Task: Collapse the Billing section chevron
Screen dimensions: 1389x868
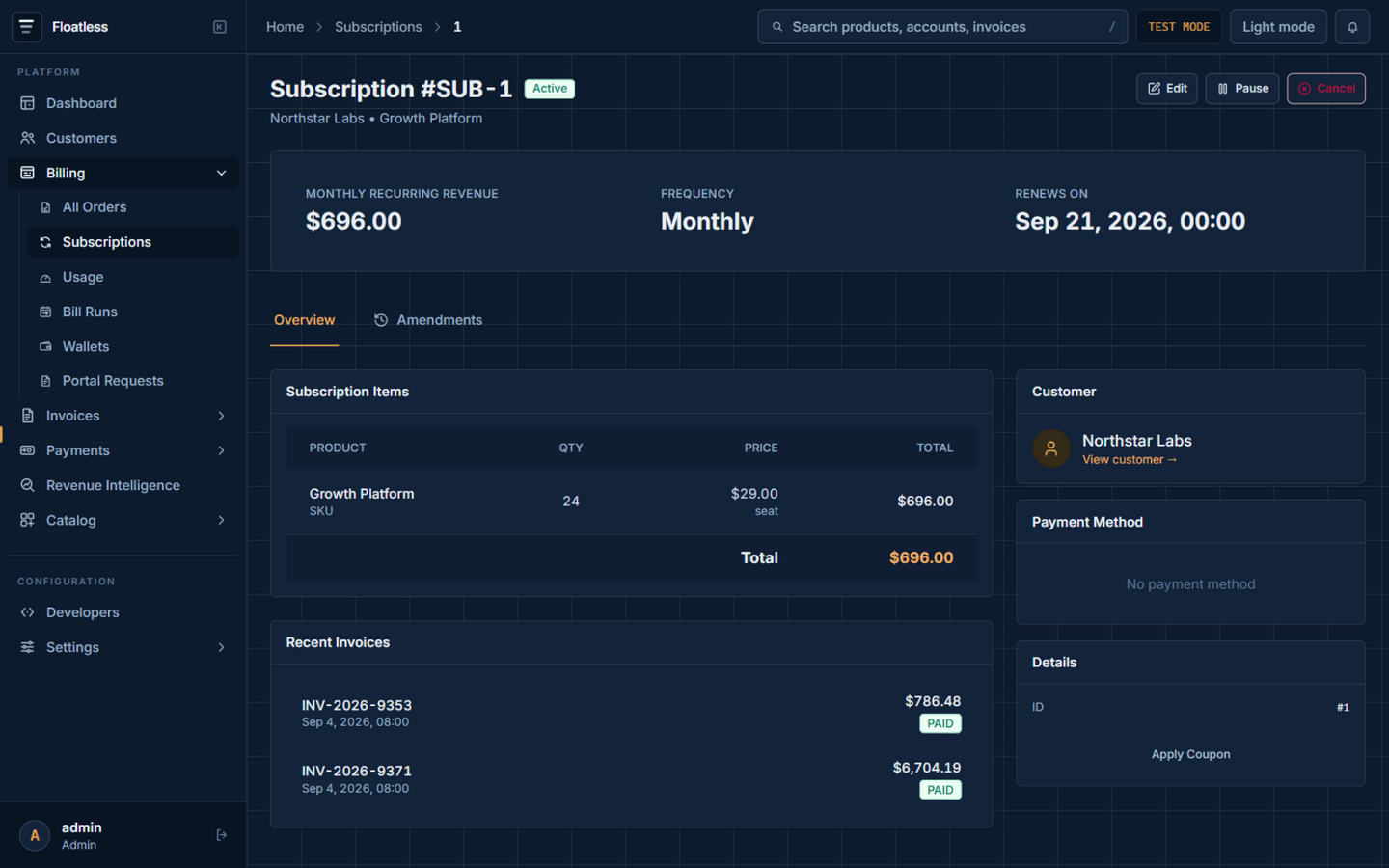Action: [221, 173]
